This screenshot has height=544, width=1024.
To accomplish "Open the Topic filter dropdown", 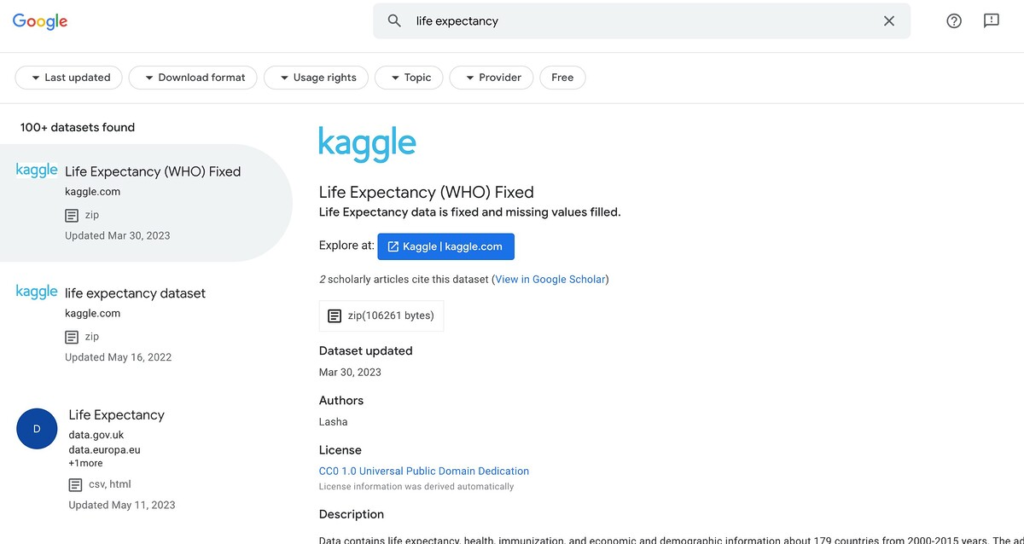I will coord(409,78).
